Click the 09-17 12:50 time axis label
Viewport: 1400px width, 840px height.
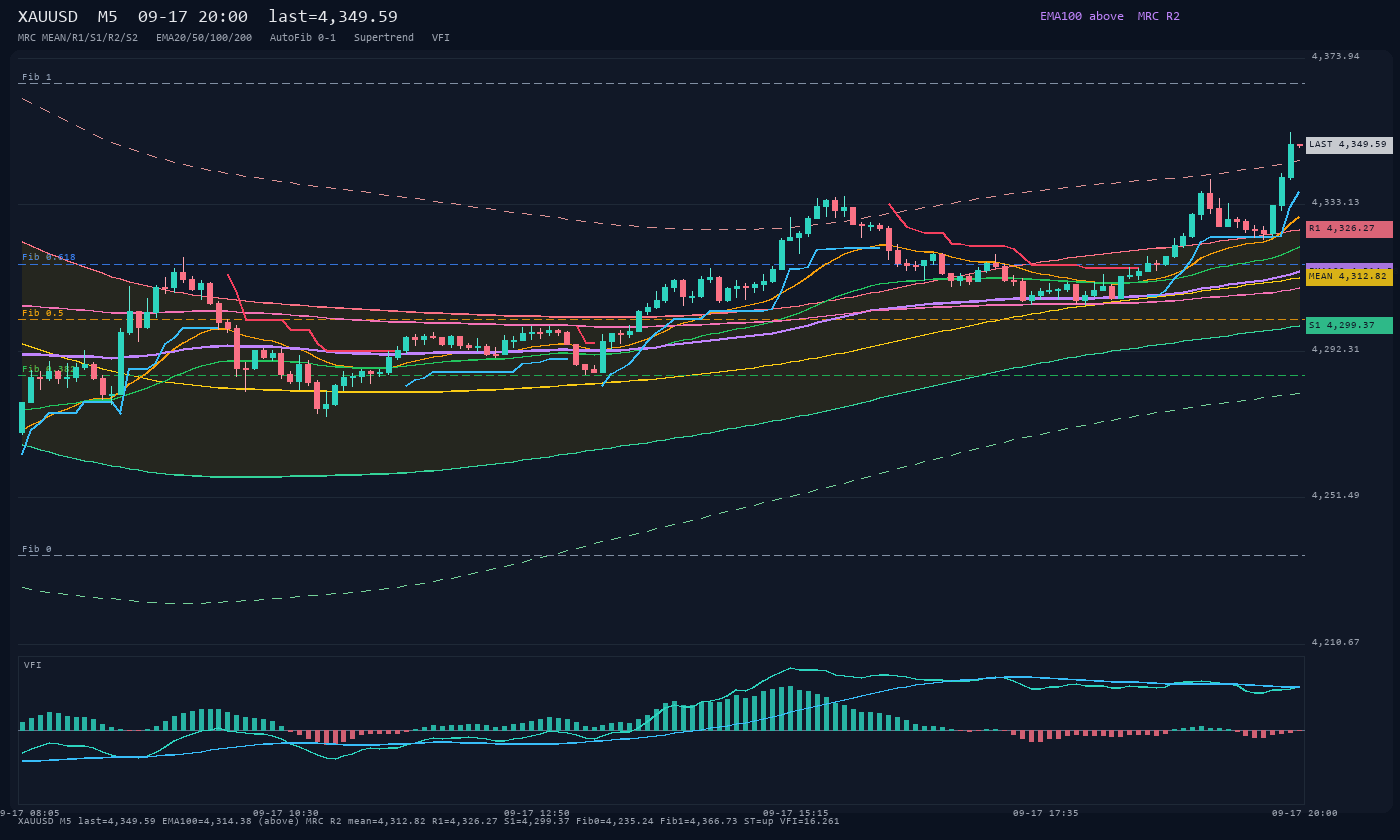click(537, 813)
